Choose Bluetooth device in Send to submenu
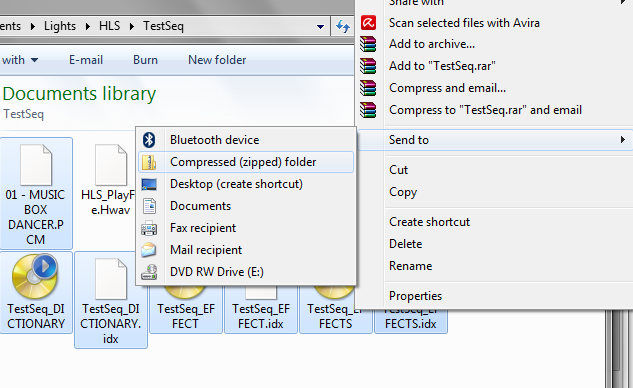Screen dimensions: 633x388 (x=246, y=140)
